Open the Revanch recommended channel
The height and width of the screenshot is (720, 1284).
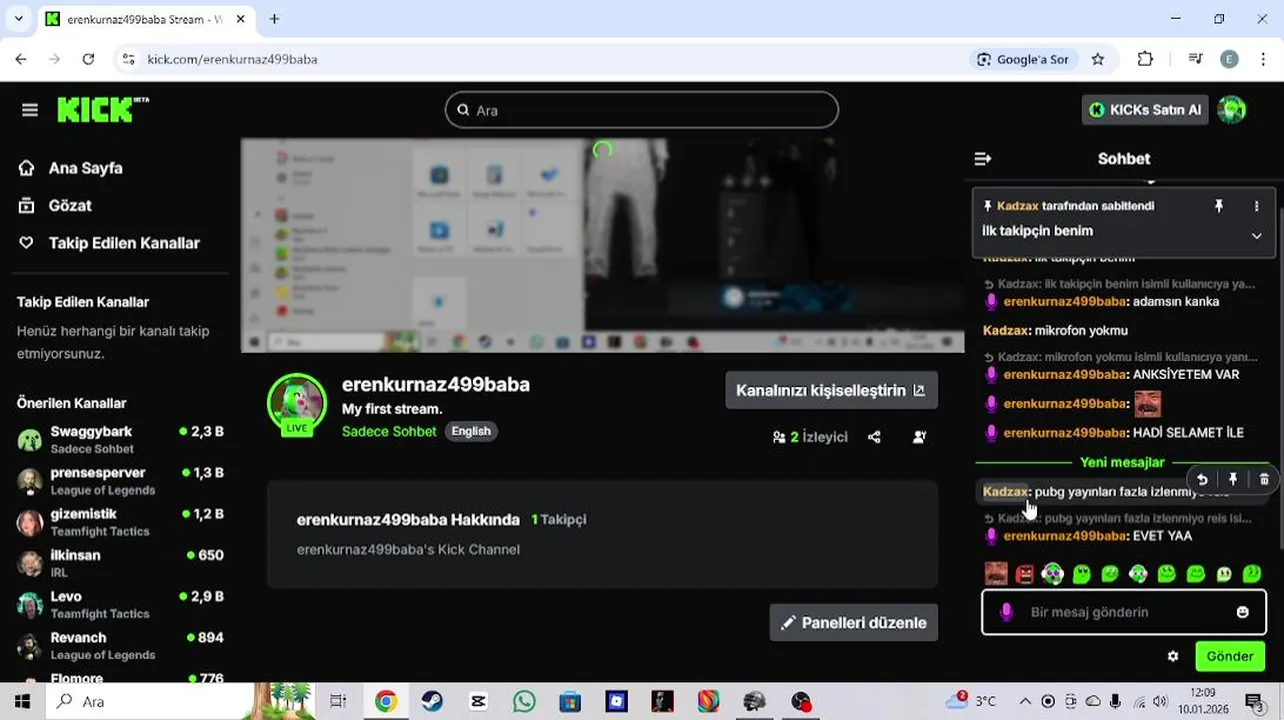pyautogui.click(x=120, y=645)
